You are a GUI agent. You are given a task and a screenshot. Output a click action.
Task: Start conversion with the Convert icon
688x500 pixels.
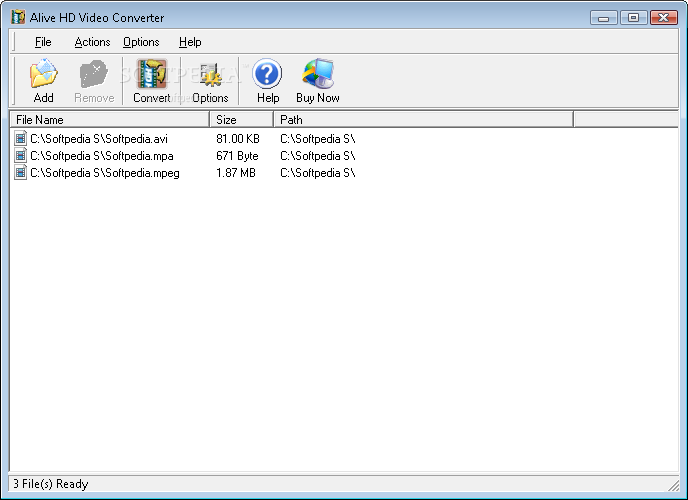point(152,74)
